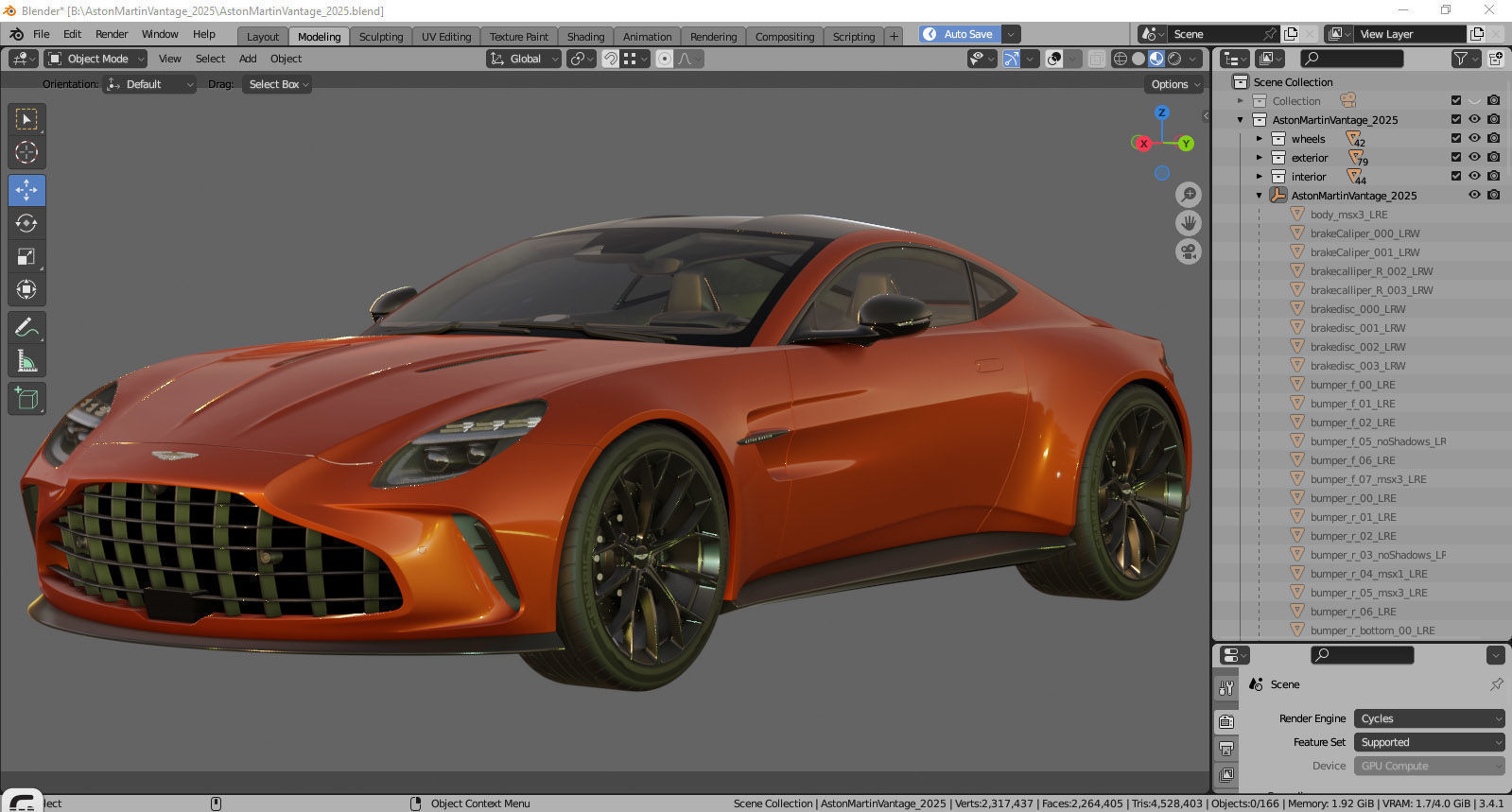The height and width of the screenshot is (812, 1512).
Task: Open the View Layer properties tab icon
Action: tap(1226, 775)
